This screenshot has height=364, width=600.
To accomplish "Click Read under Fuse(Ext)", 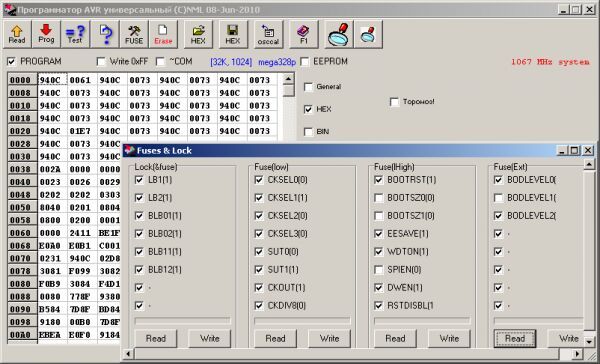I will pos(515,338).
